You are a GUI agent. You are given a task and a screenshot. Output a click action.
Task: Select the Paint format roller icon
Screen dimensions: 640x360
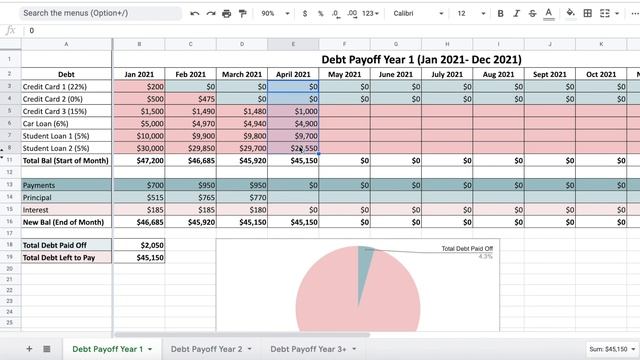pyautogui.click(x=242, y=13)
